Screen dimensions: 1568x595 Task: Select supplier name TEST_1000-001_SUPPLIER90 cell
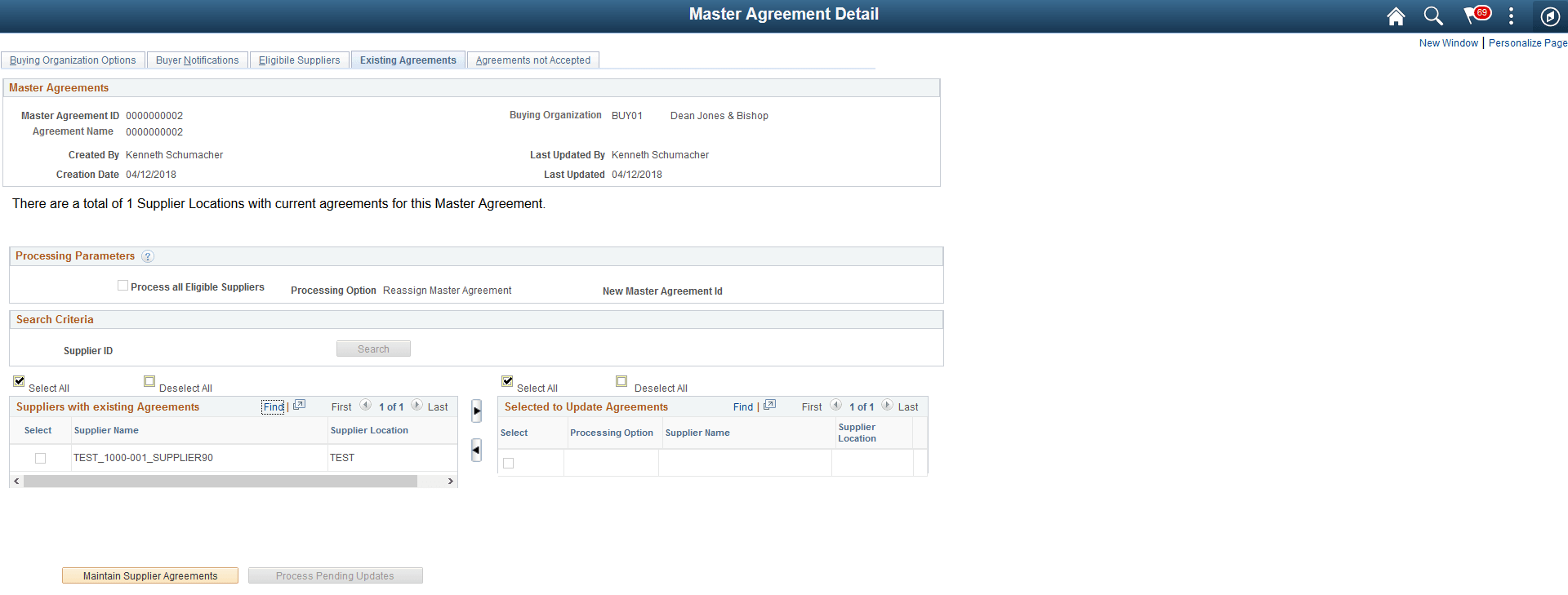tap(143, 458)
